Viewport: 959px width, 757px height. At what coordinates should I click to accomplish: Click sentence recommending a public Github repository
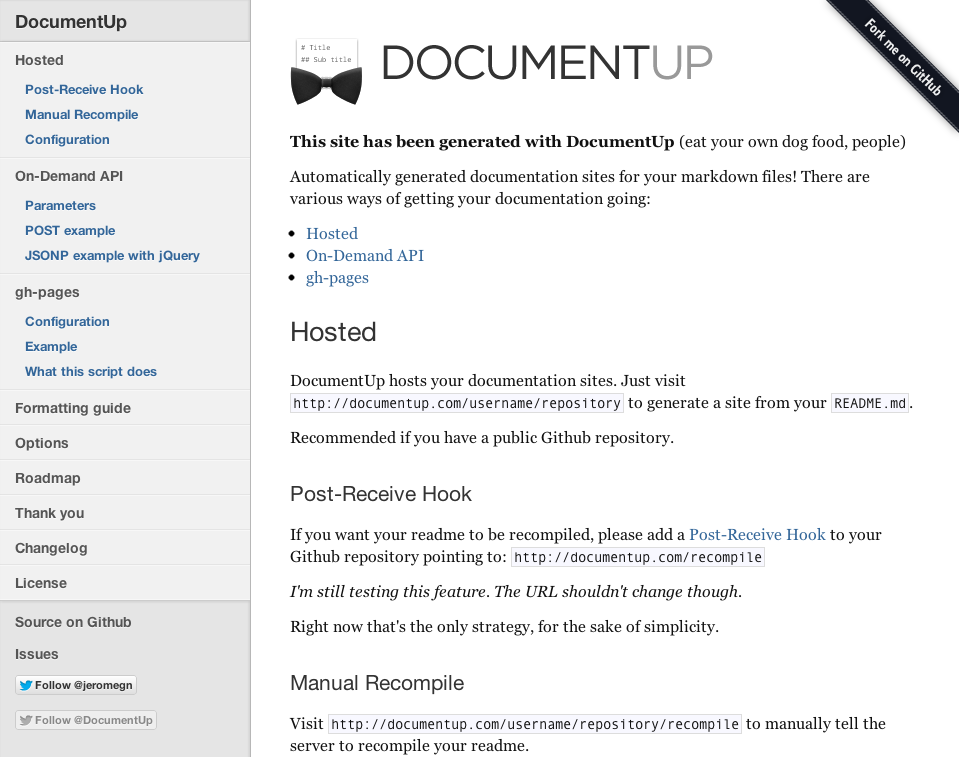[x=482, y=438]
